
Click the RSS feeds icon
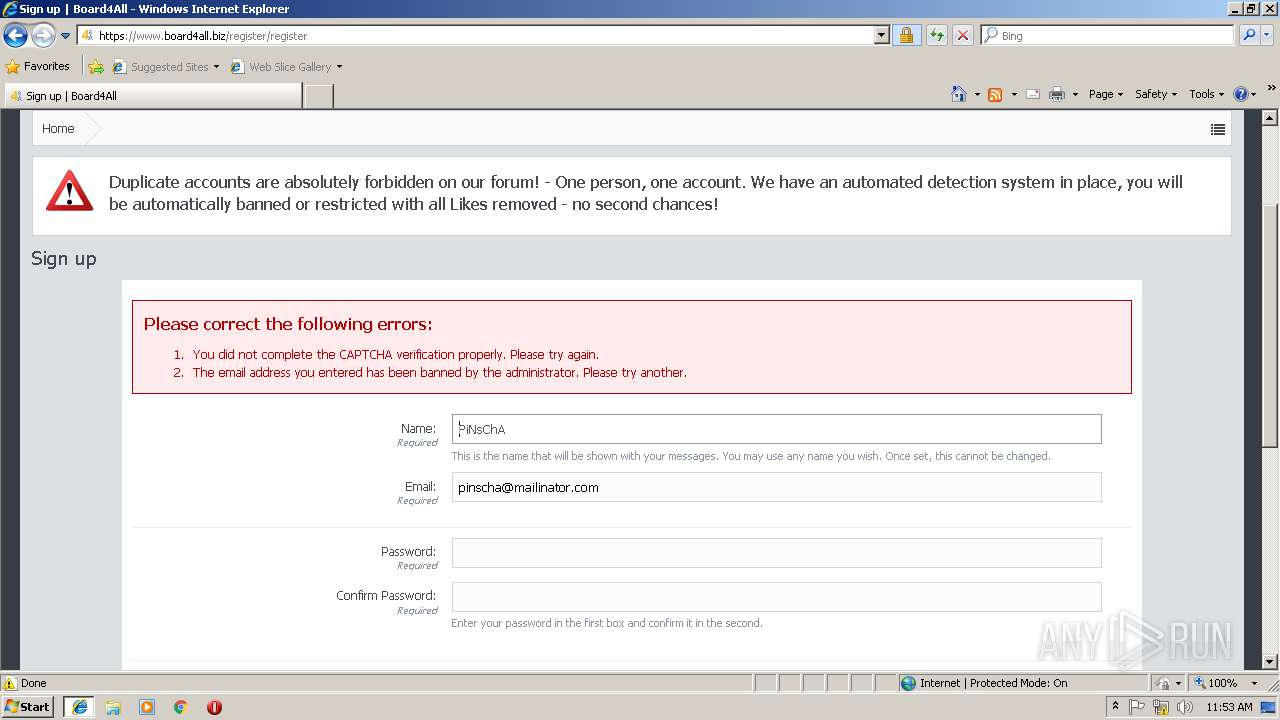coord(995,94)
